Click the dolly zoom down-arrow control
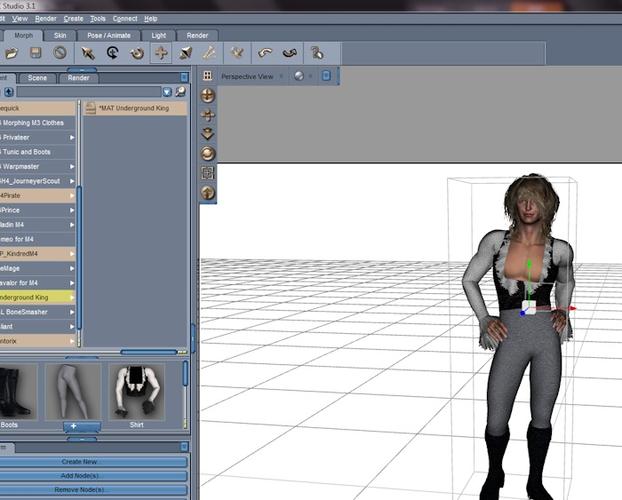622x500 pixels. click(x=208, y=134)
